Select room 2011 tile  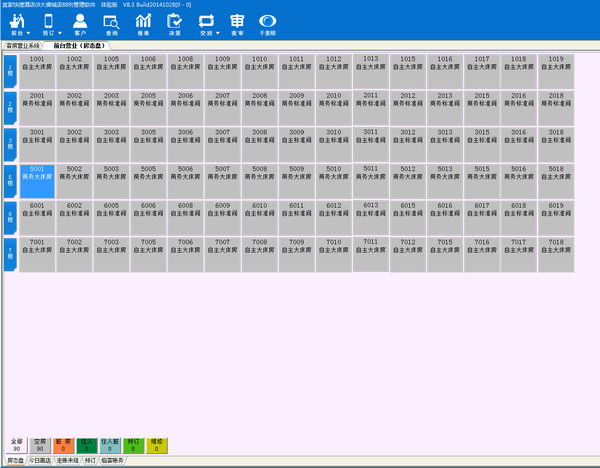[371, 108]
